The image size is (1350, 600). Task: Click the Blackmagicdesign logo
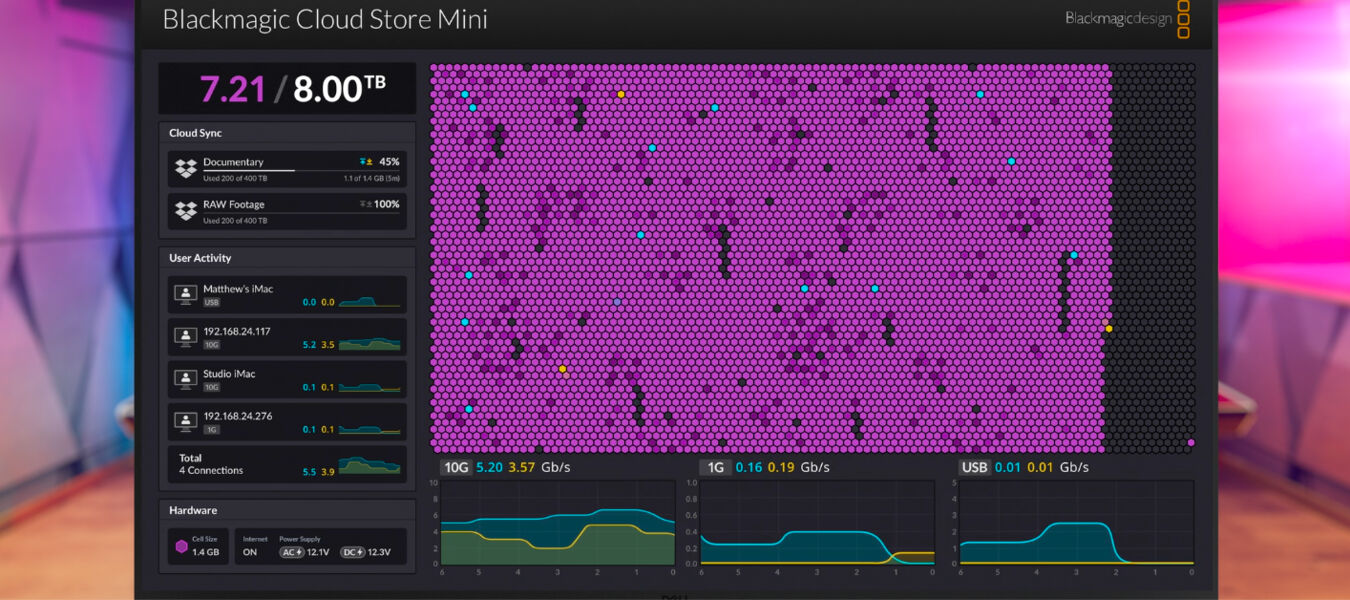(x=1127, y=18)
